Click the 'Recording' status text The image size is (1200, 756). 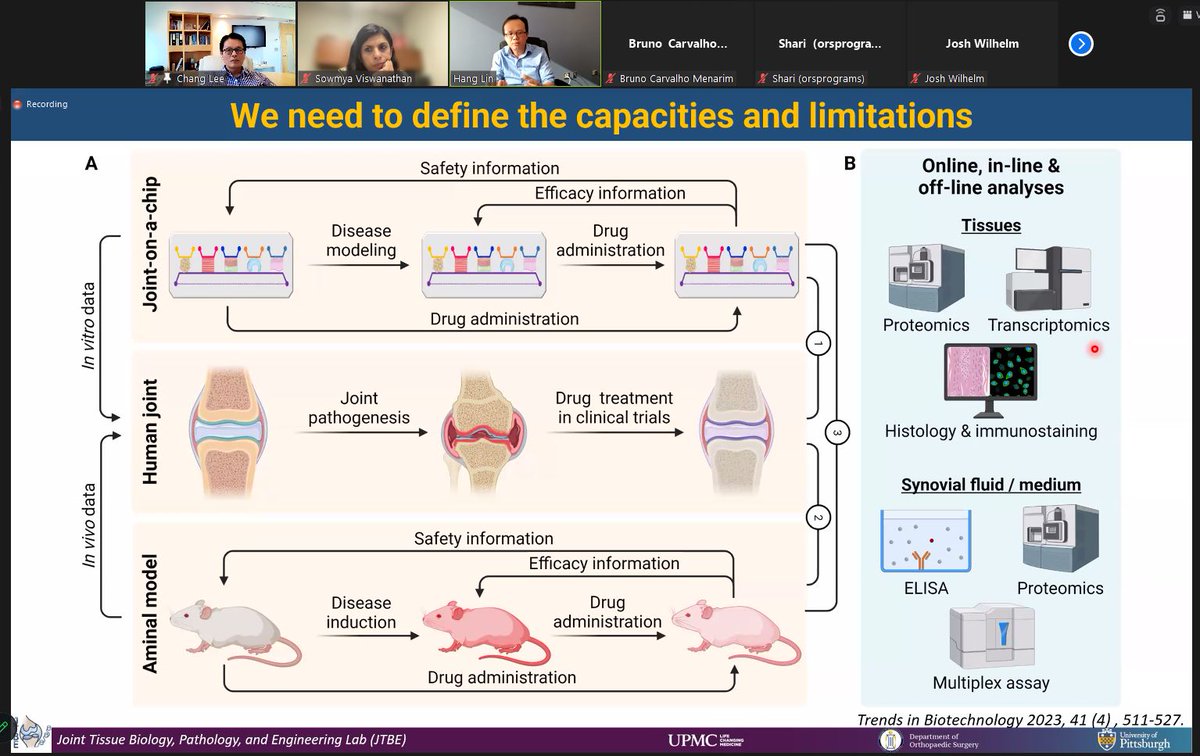coord(47,104)
